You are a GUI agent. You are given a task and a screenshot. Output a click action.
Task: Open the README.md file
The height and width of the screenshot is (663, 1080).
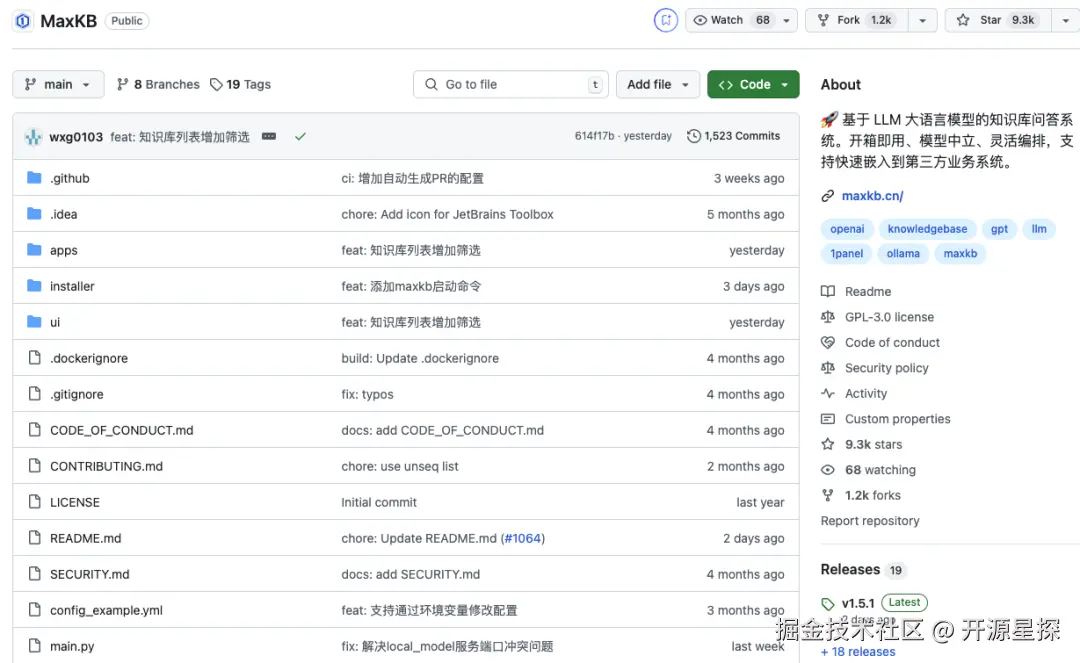click(x=85, y=538)
